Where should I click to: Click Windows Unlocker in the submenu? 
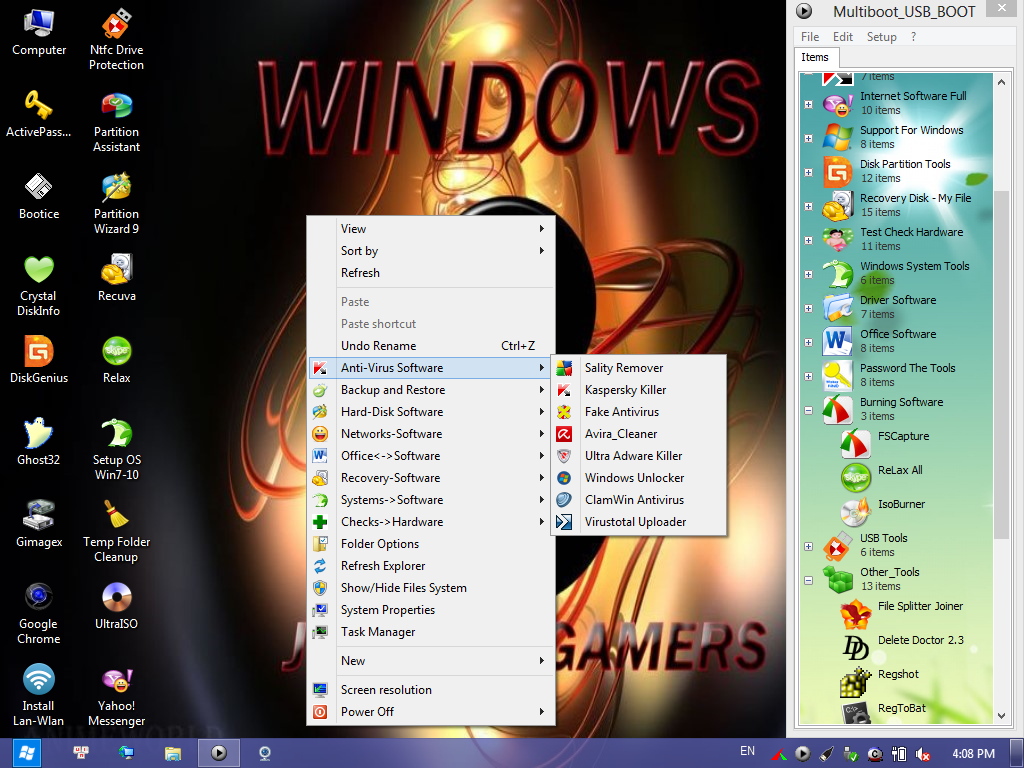coord(639,477)
